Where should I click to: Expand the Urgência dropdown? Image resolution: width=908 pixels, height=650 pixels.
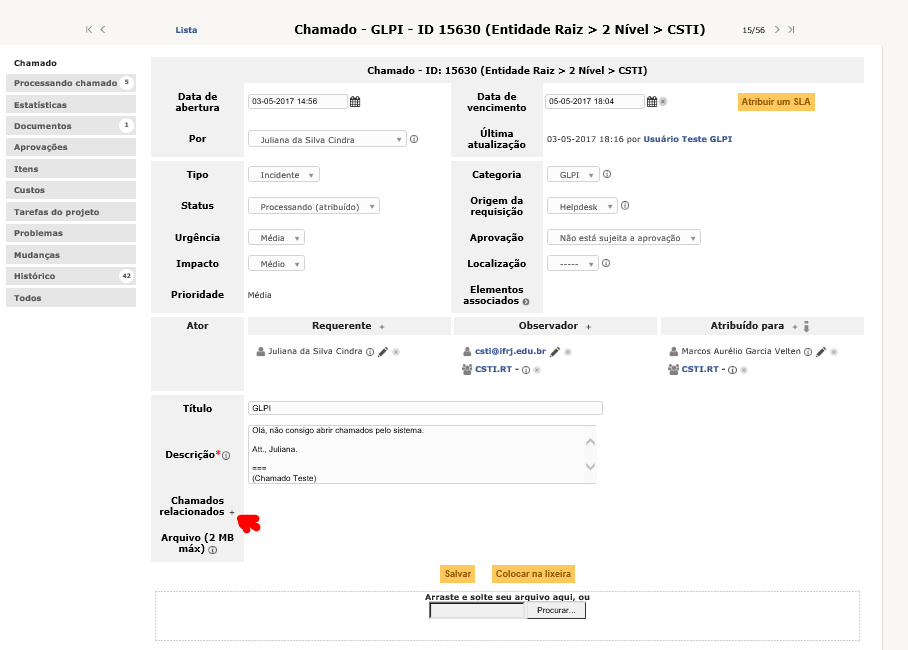pos(276,238)
